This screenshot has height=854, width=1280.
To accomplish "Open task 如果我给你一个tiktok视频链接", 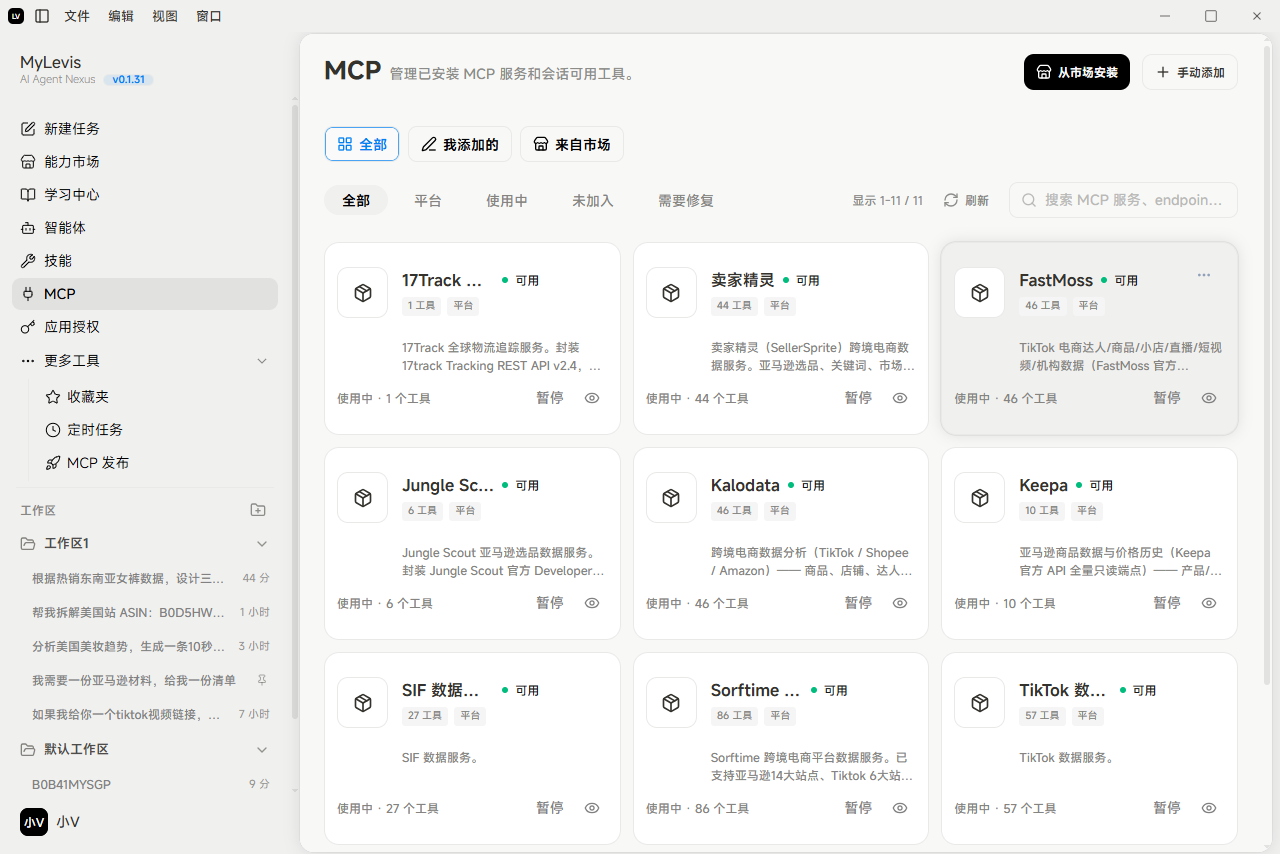I will point(145,714).
